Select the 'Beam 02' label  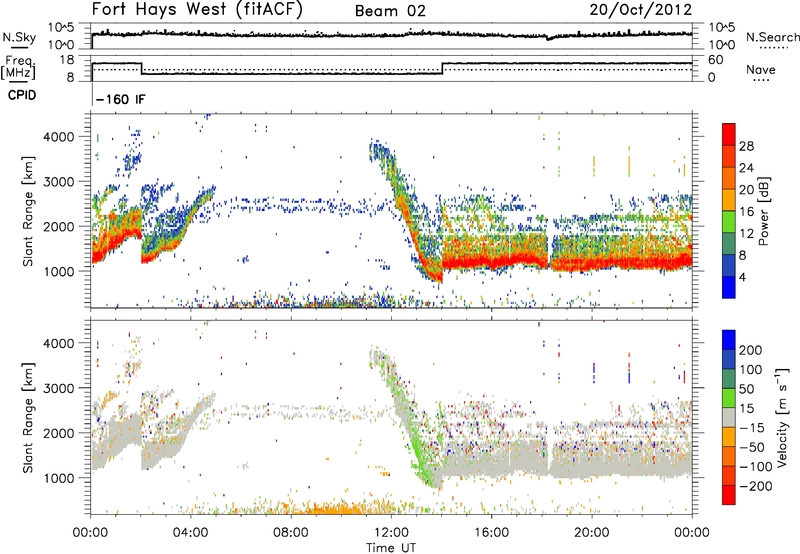[x=390, y=11]
